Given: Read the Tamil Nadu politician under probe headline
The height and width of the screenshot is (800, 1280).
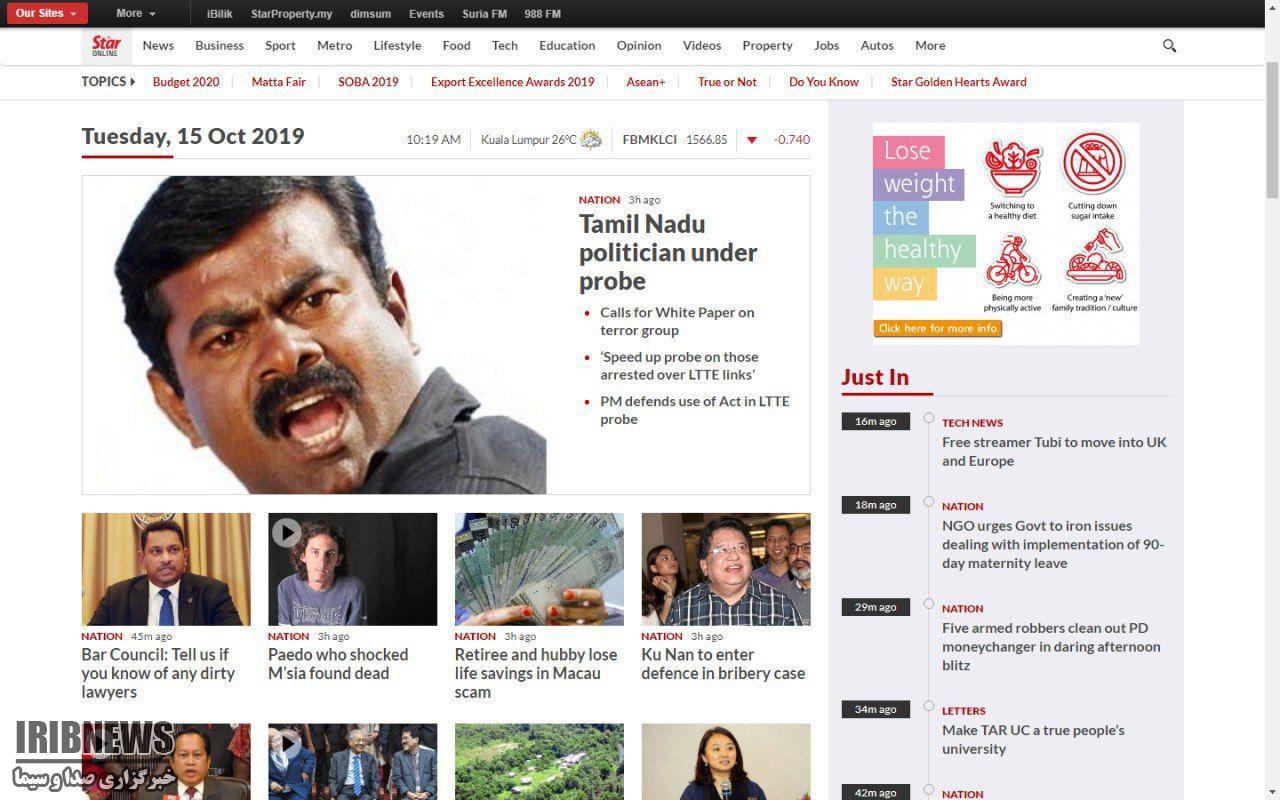Looking at the screenshot, I should tap(668, 252).
